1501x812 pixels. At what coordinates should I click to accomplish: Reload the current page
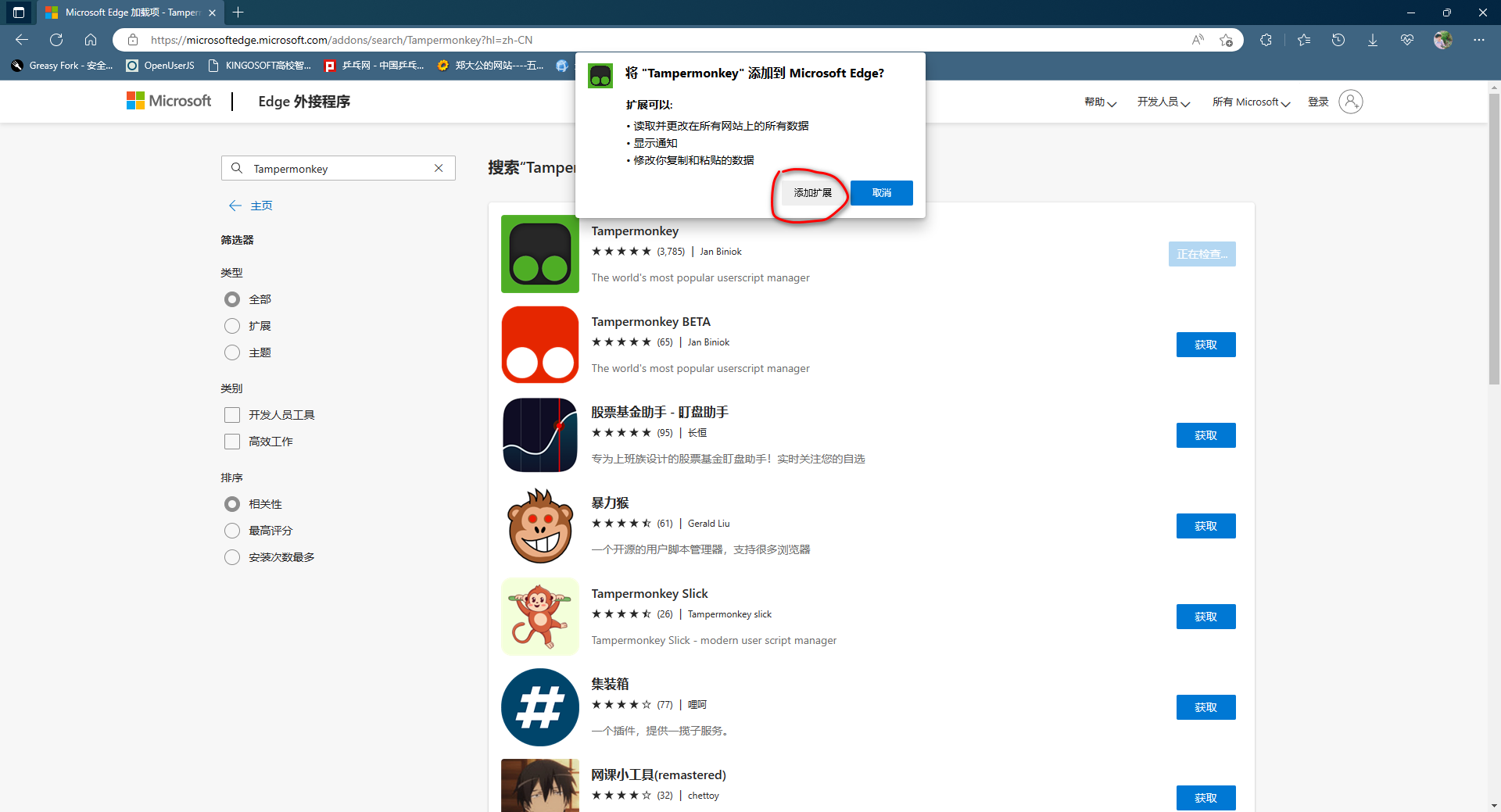[x=56, y=40]
